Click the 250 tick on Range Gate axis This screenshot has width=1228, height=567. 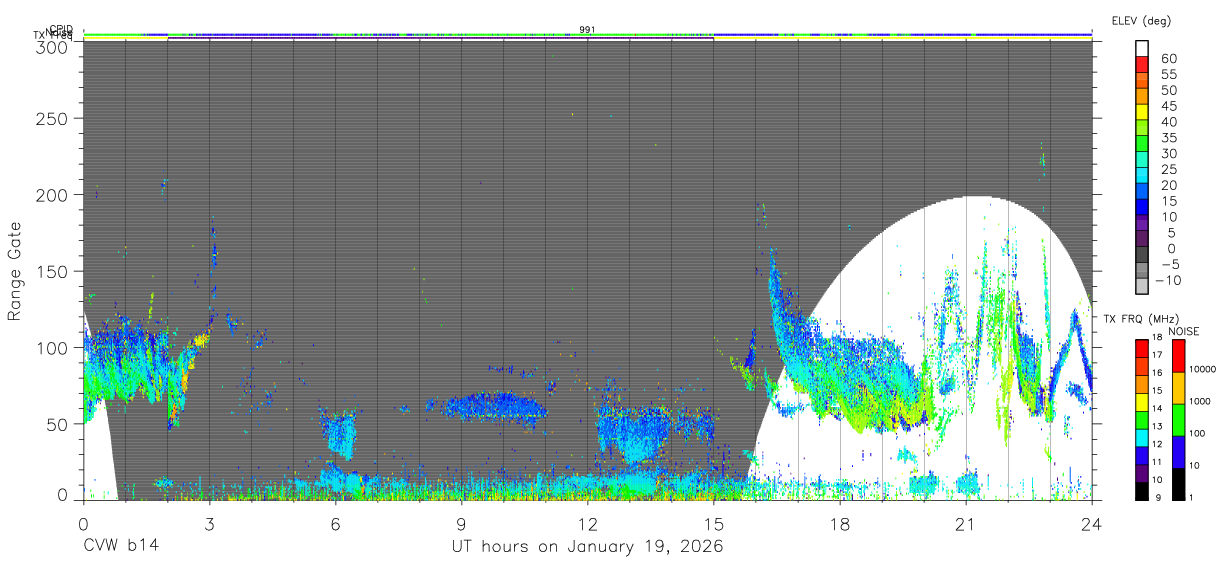tap(54, 119)
